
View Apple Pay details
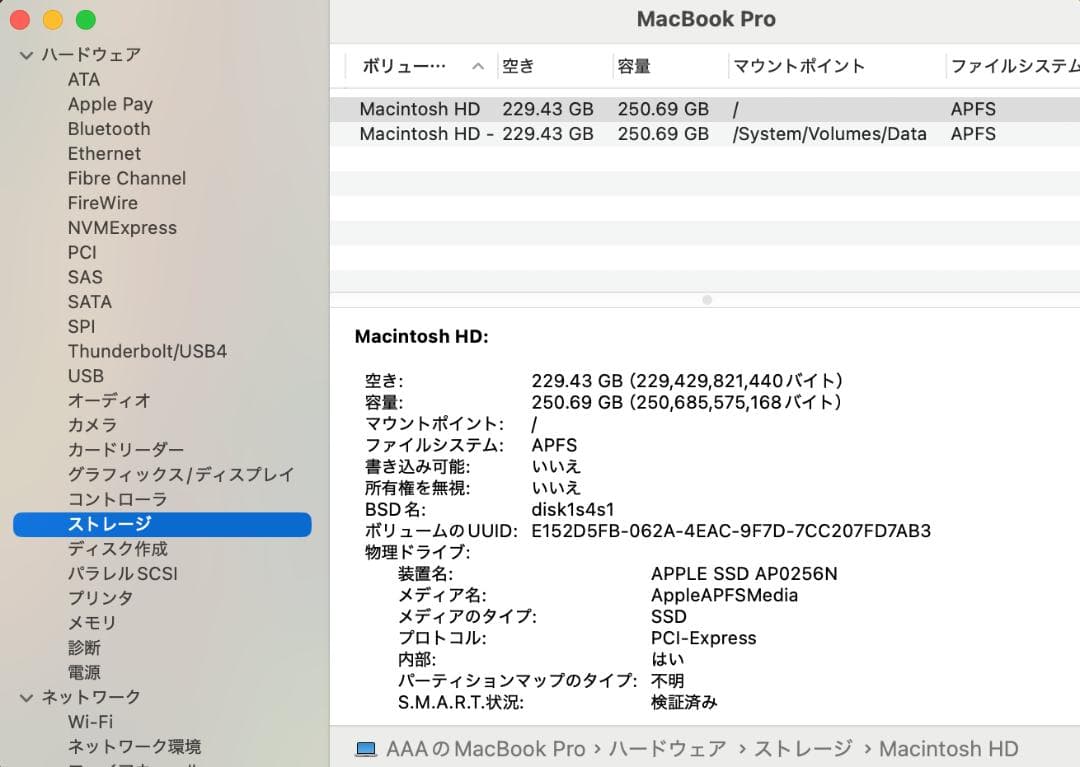(110, 104)
